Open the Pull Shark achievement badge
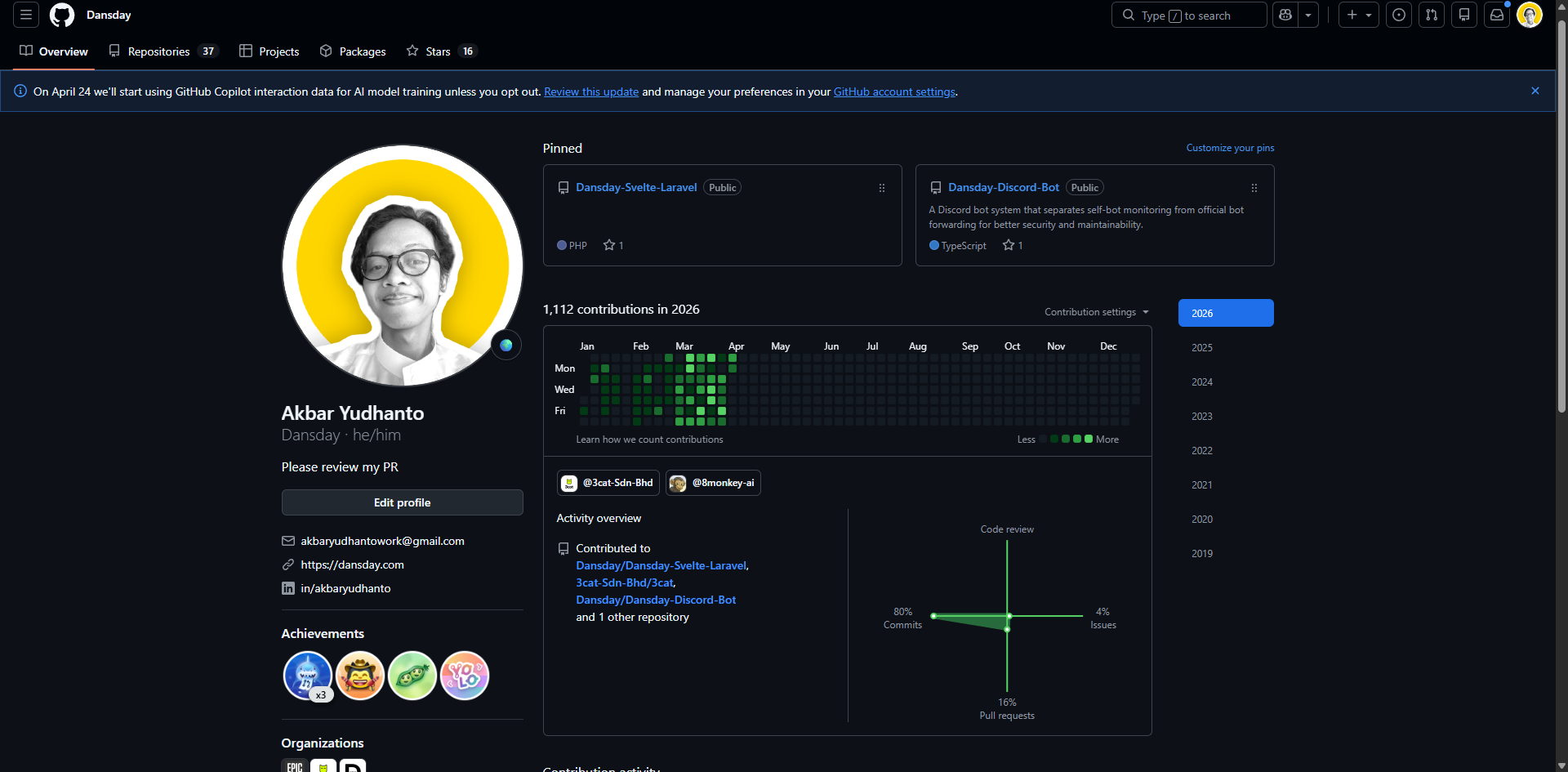The height and width of the screenshot is (772, 1568). click(308, 676)
